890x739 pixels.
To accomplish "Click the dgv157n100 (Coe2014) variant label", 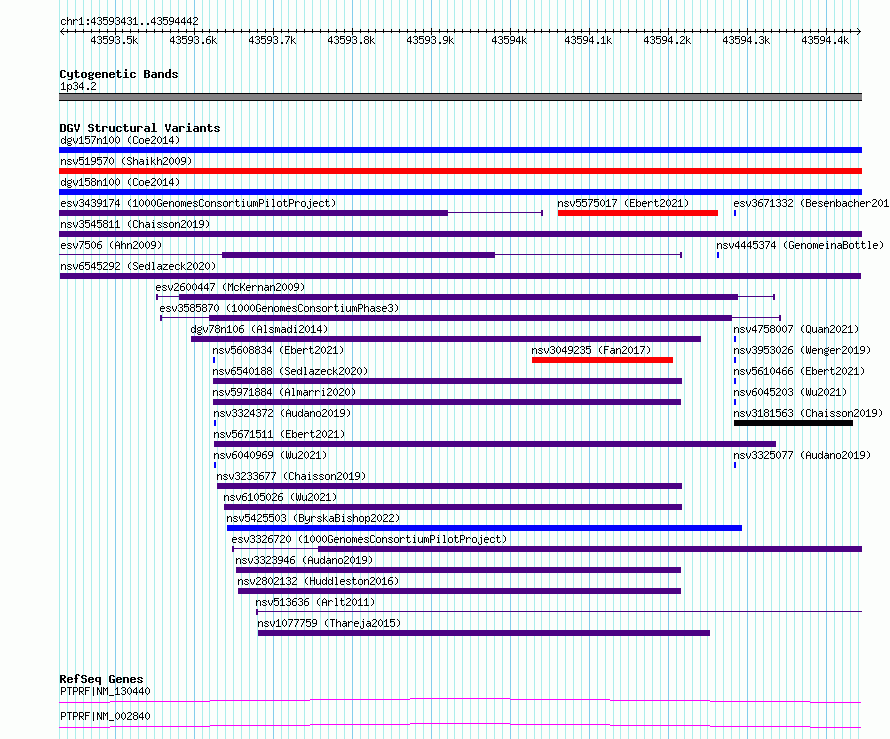I will point(120,140).
